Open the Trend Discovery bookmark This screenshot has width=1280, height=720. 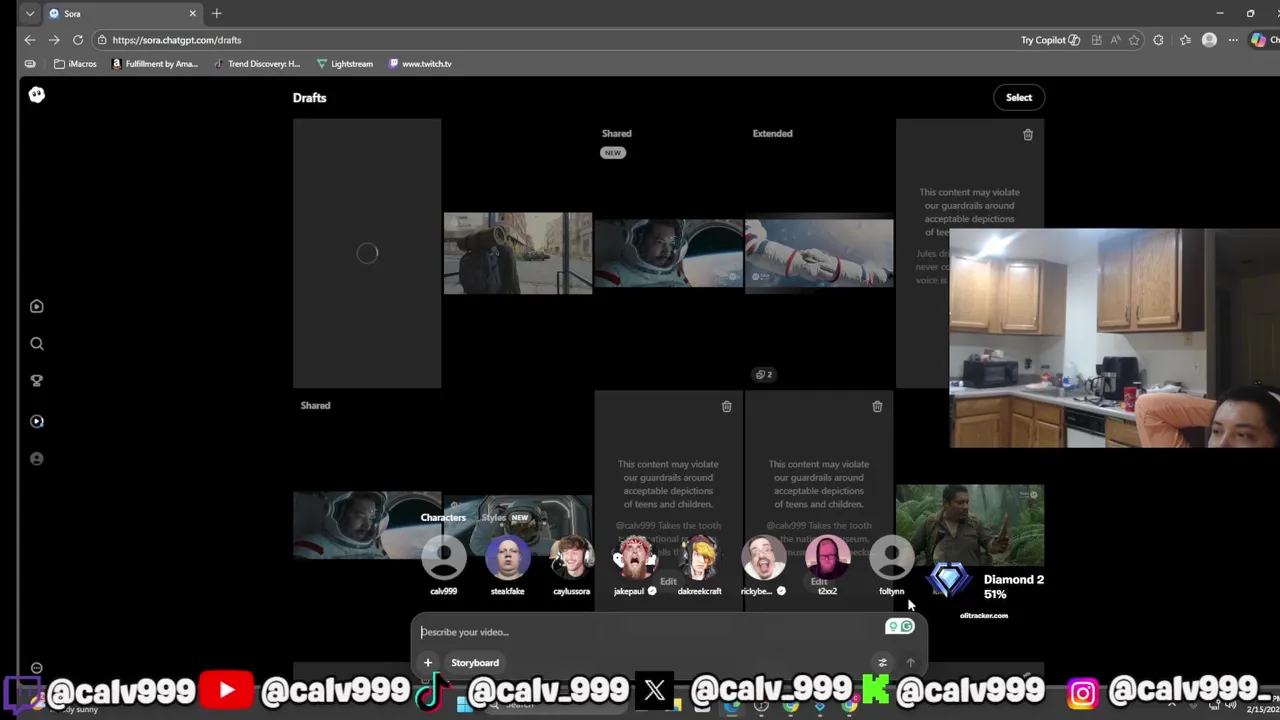257,63
